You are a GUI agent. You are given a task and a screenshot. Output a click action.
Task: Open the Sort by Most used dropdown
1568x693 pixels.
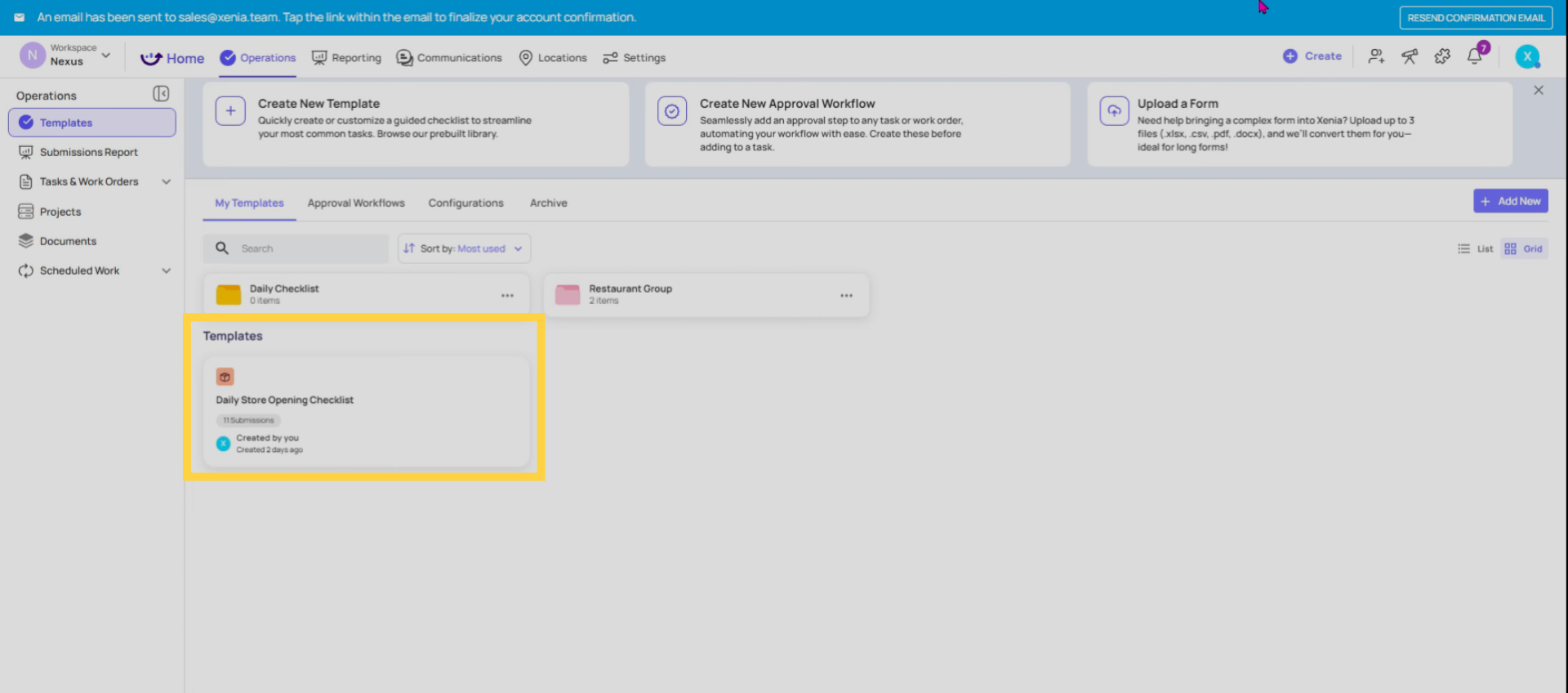click(464, 248)
